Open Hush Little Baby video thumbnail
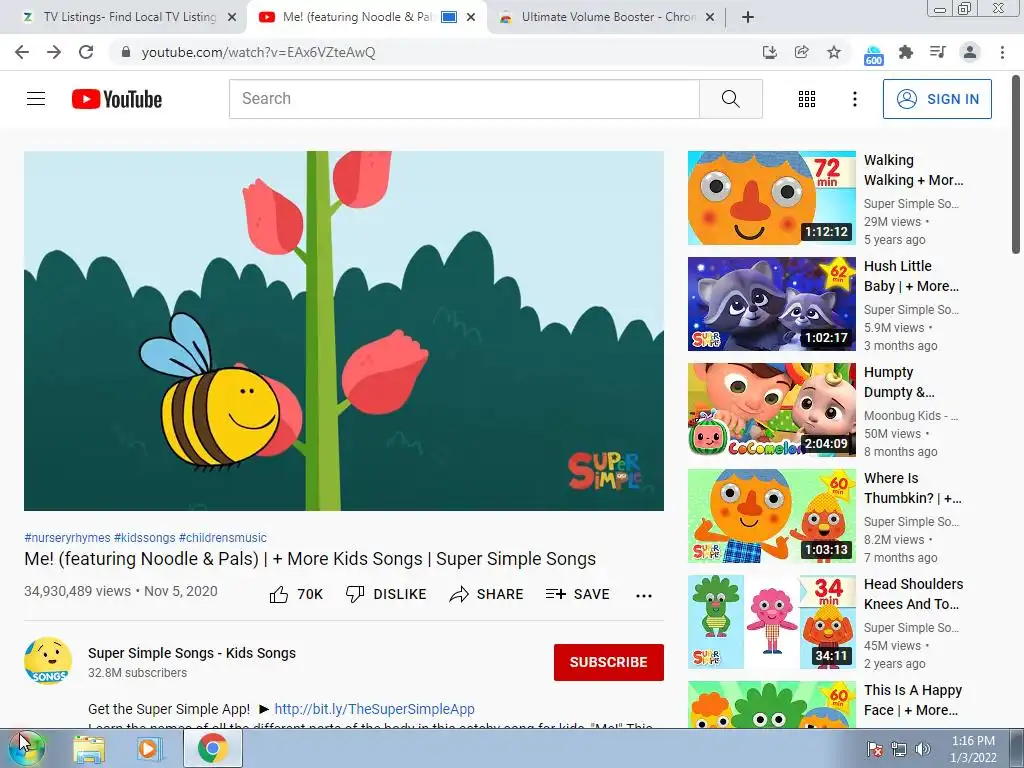1024x768 pixels. [771, 304]
